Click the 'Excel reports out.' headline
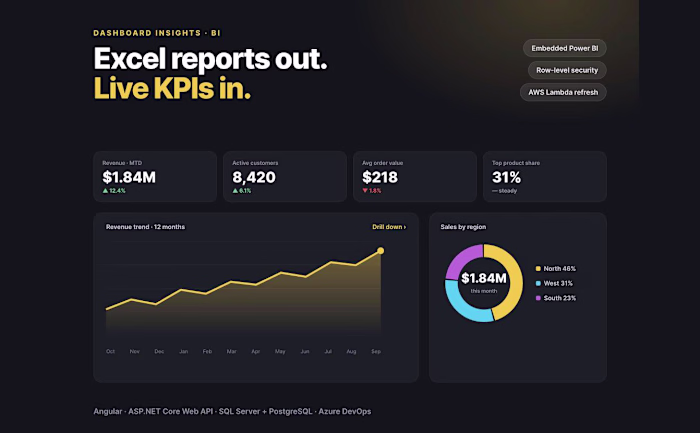The height and width of the screenshot is (433, 700). pos(210,59)
